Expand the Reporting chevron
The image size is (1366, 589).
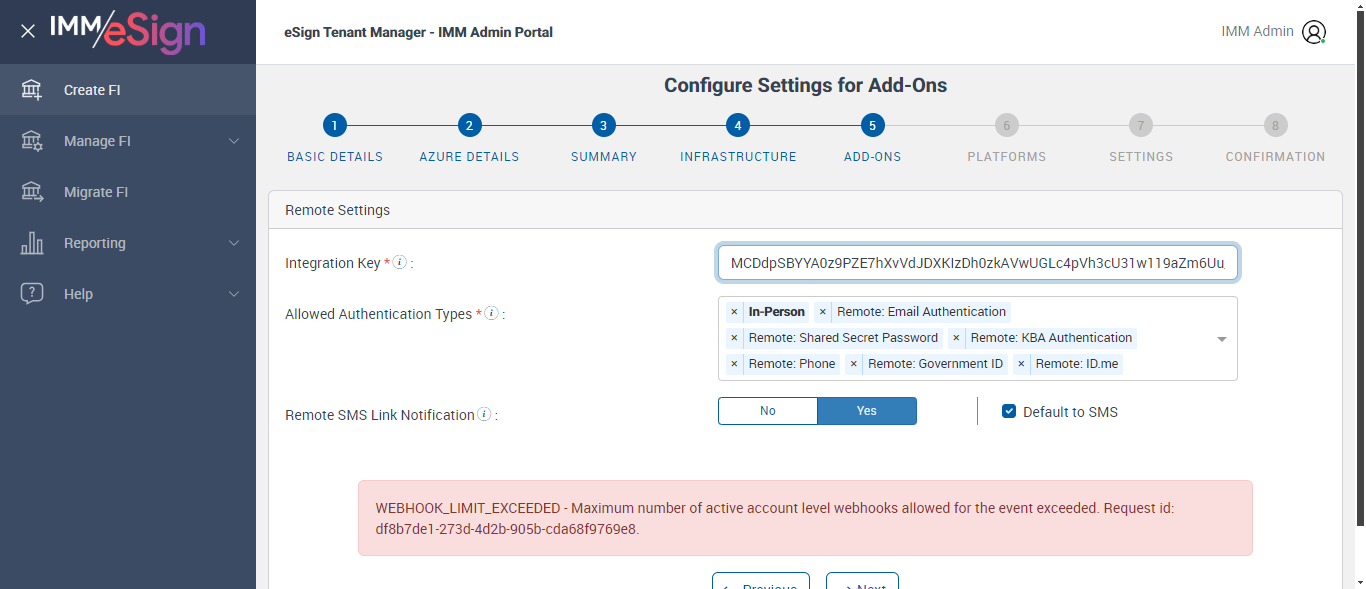(234, 243)
